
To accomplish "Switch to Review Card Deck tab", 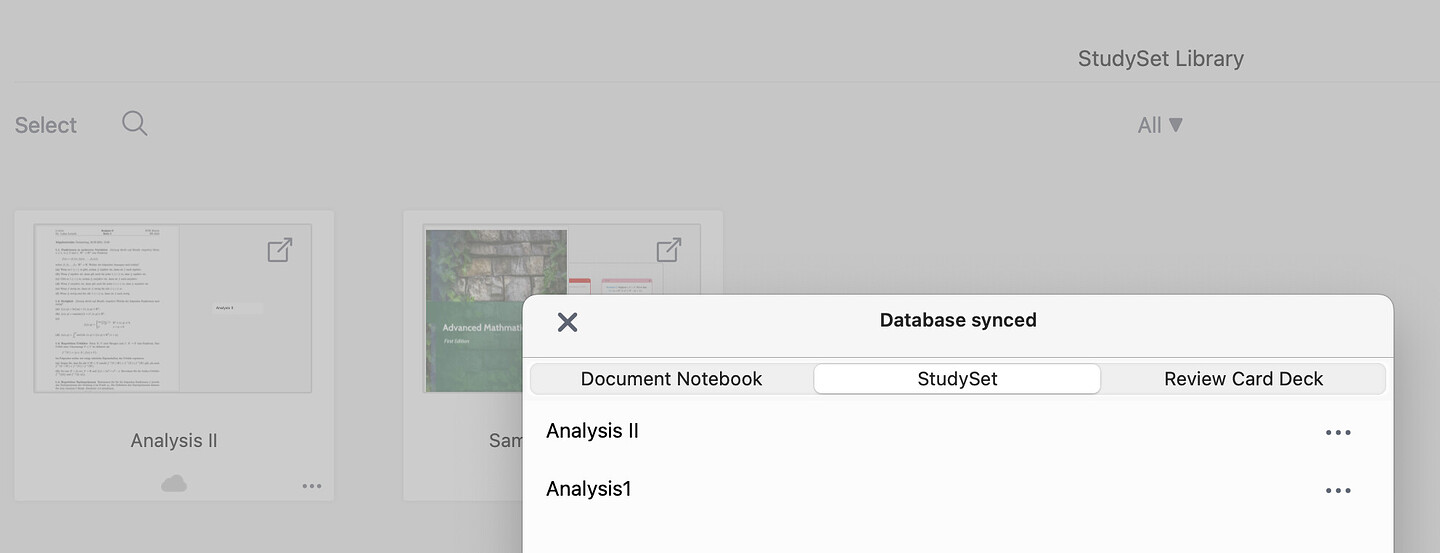I will tap(1243, 379).
